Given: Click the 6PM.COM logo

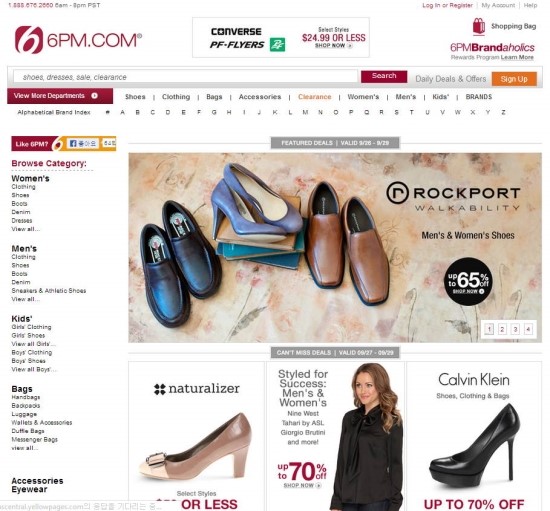Looking at the screenshot, I should 78,40.
